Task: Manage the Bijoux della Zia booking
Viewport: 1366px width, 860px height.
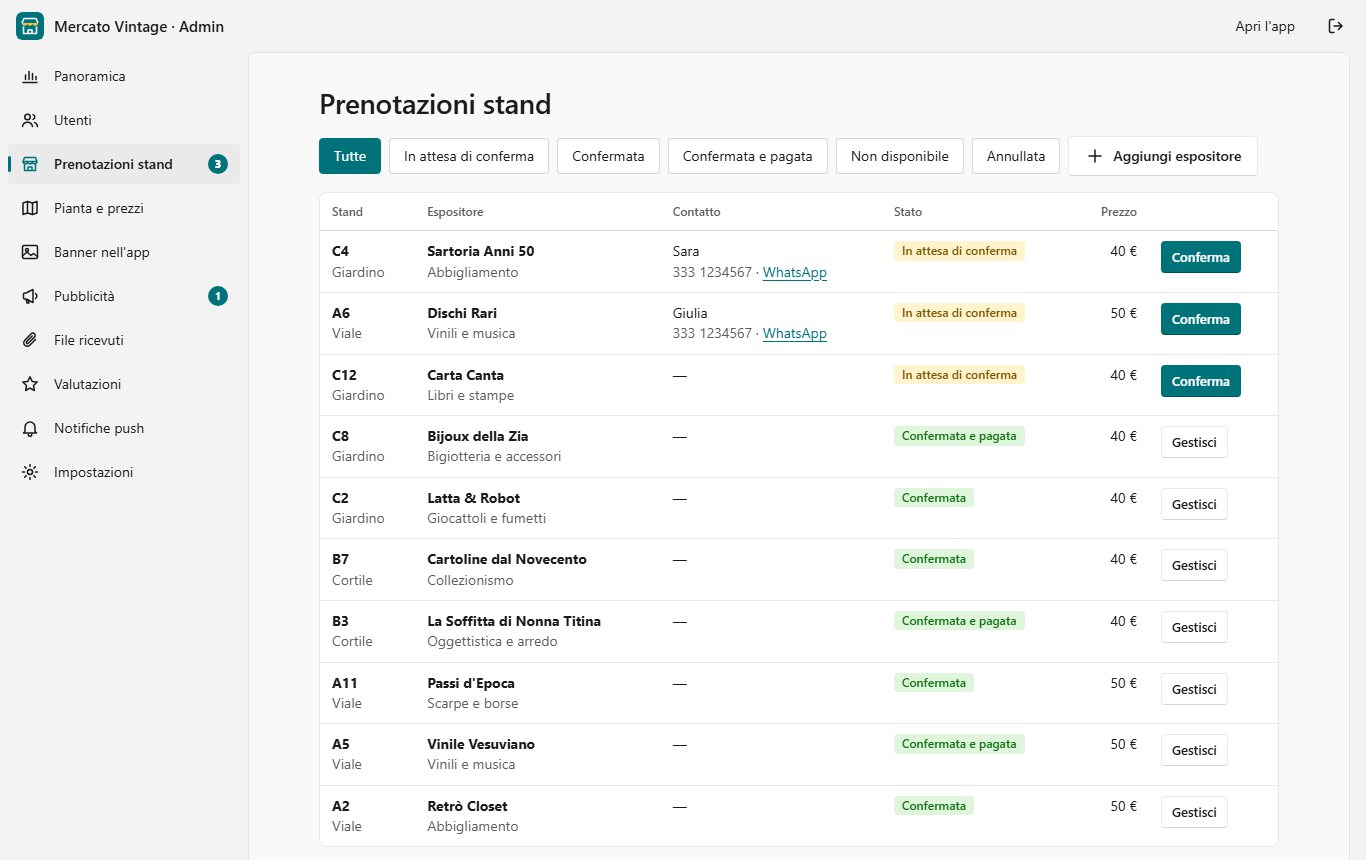Action: [1194, 442]
